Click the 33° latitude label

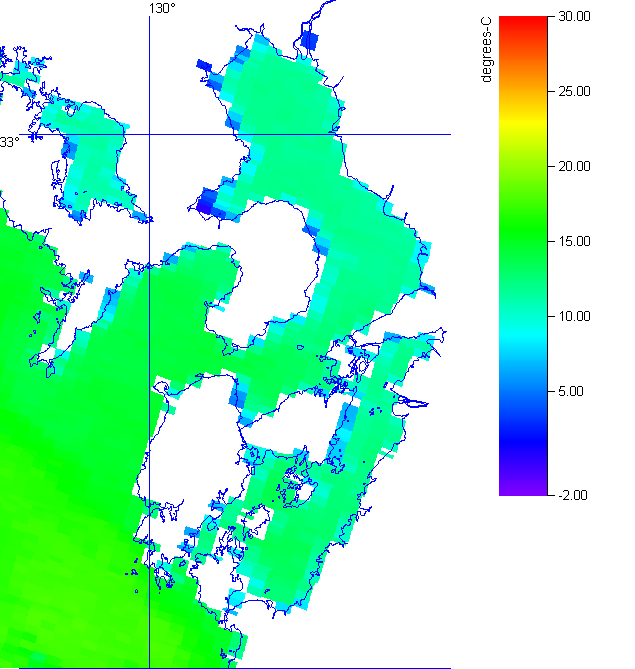click(9, 142)
